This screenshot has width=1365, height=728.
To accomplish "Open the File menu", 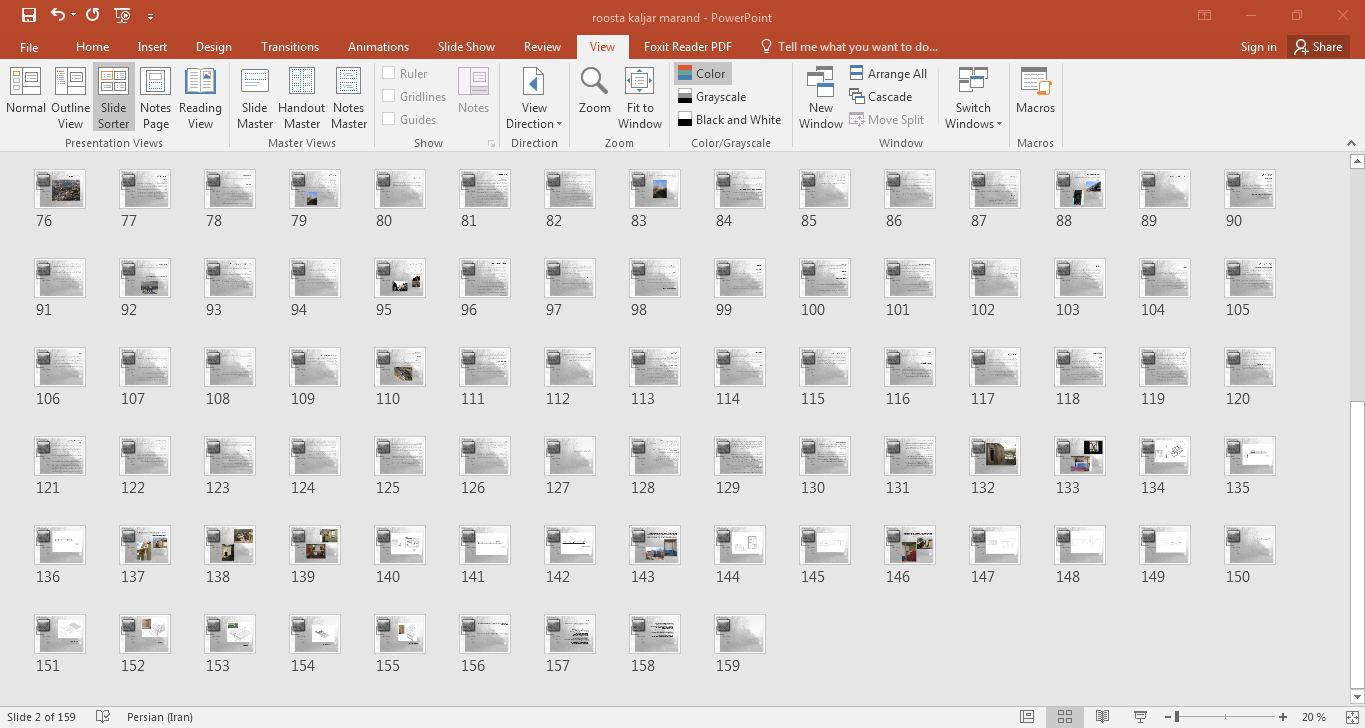I will click(29, 46).
